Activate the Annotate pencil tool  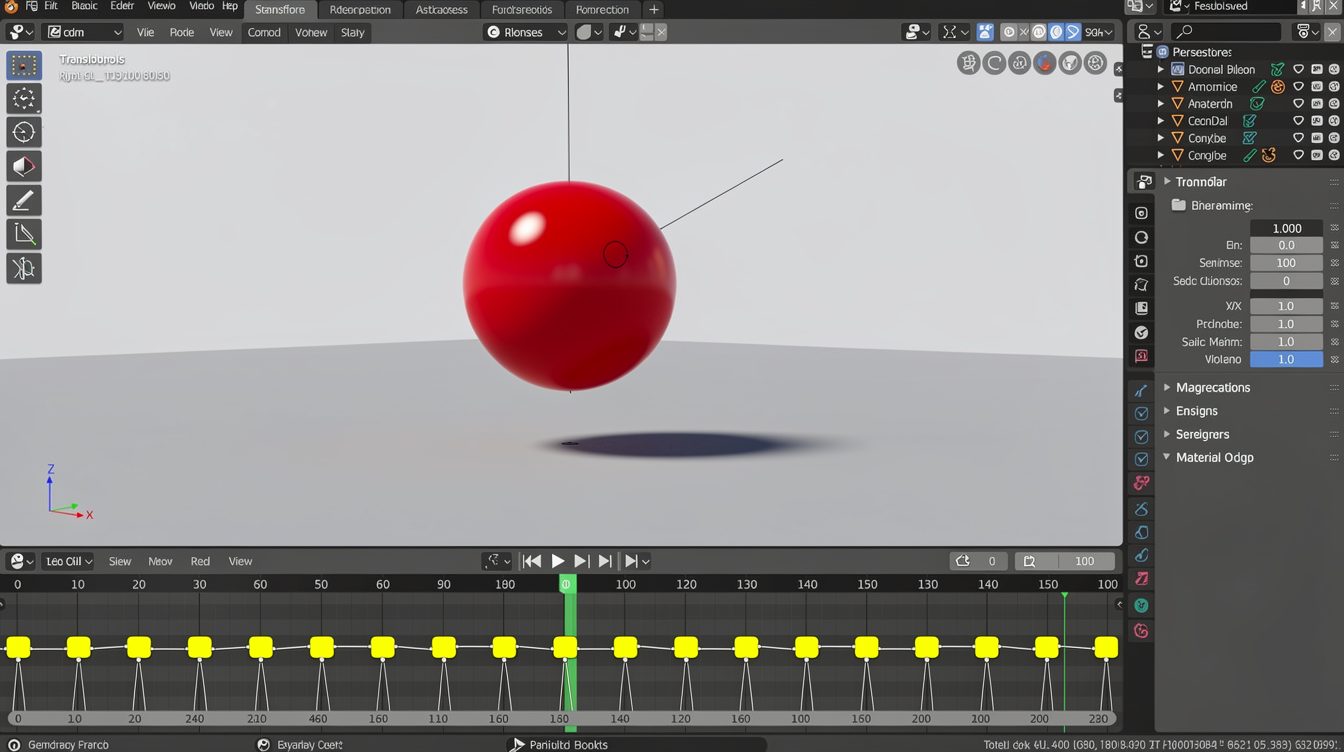coord(24,201)
